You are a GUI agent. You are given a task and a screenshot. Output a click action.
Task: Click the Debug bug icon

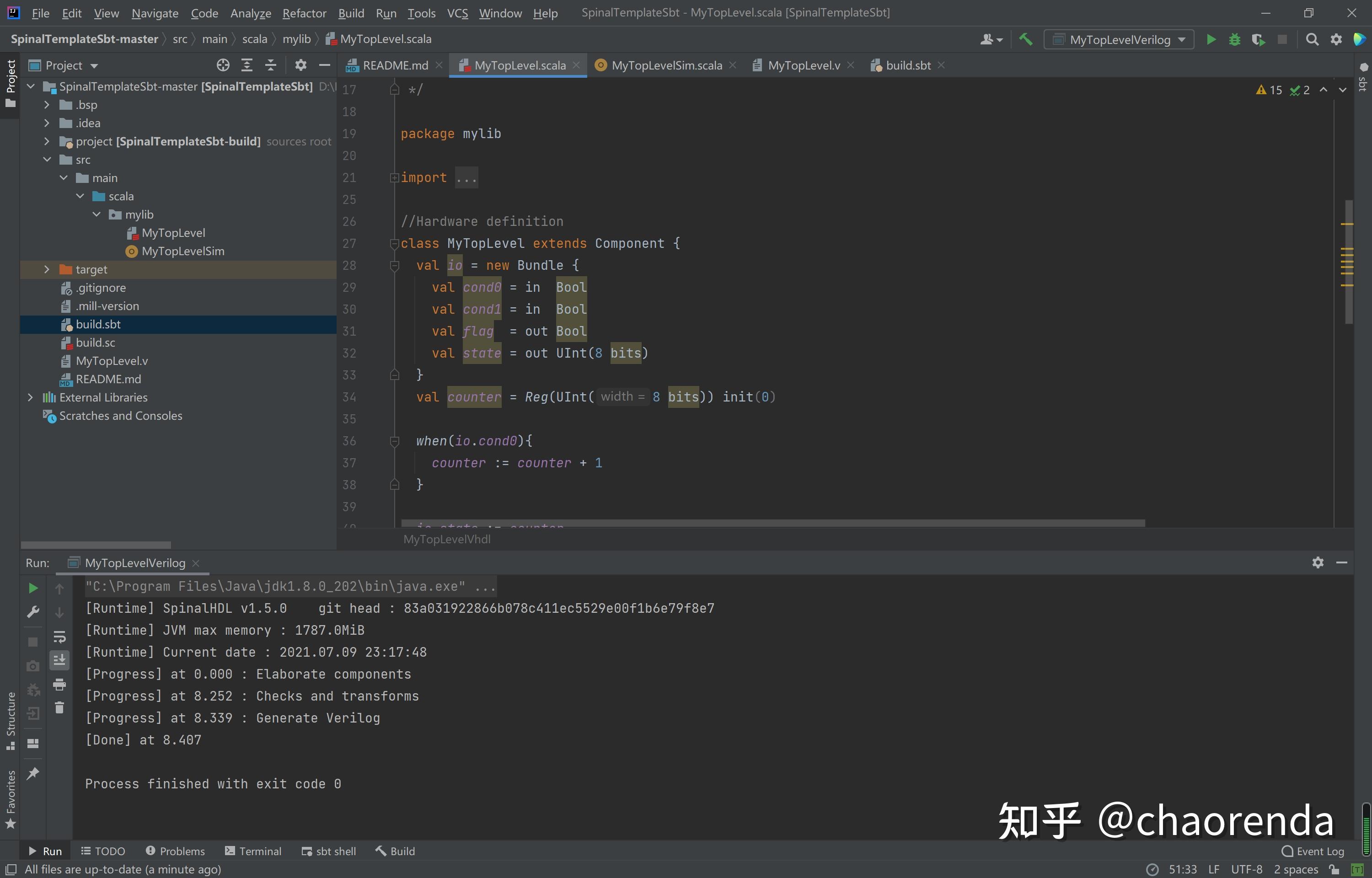1235,39
